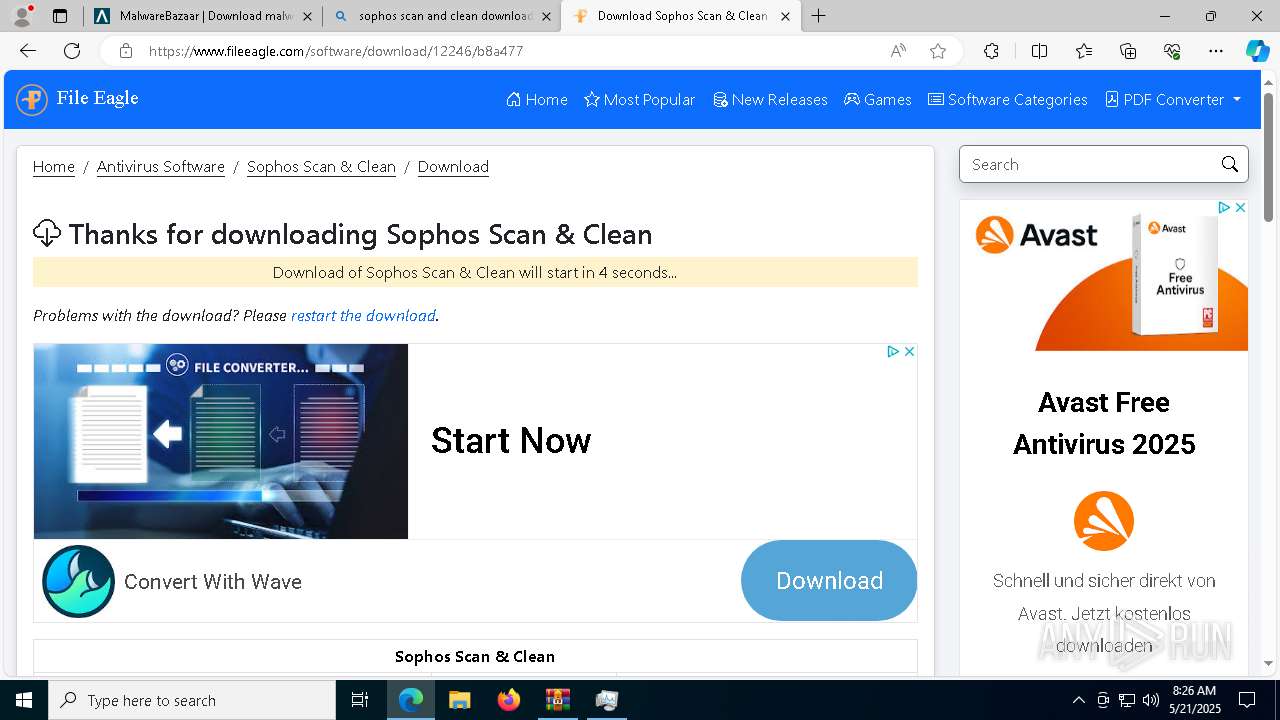View site information lock icon
Viewport: 1280px width, 720px height.
pos(125,51)
